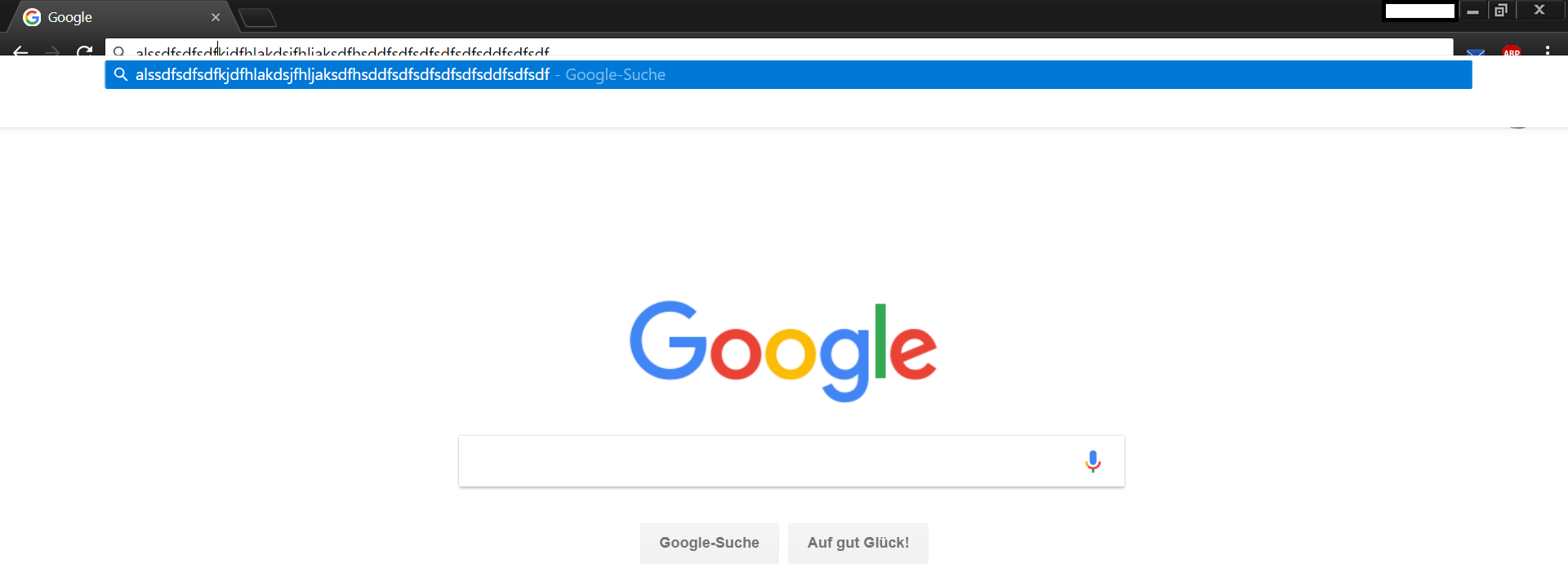Click the blue mail extension icon
The width and height of the screenshot is (1568, 586).
[1476, 52]
